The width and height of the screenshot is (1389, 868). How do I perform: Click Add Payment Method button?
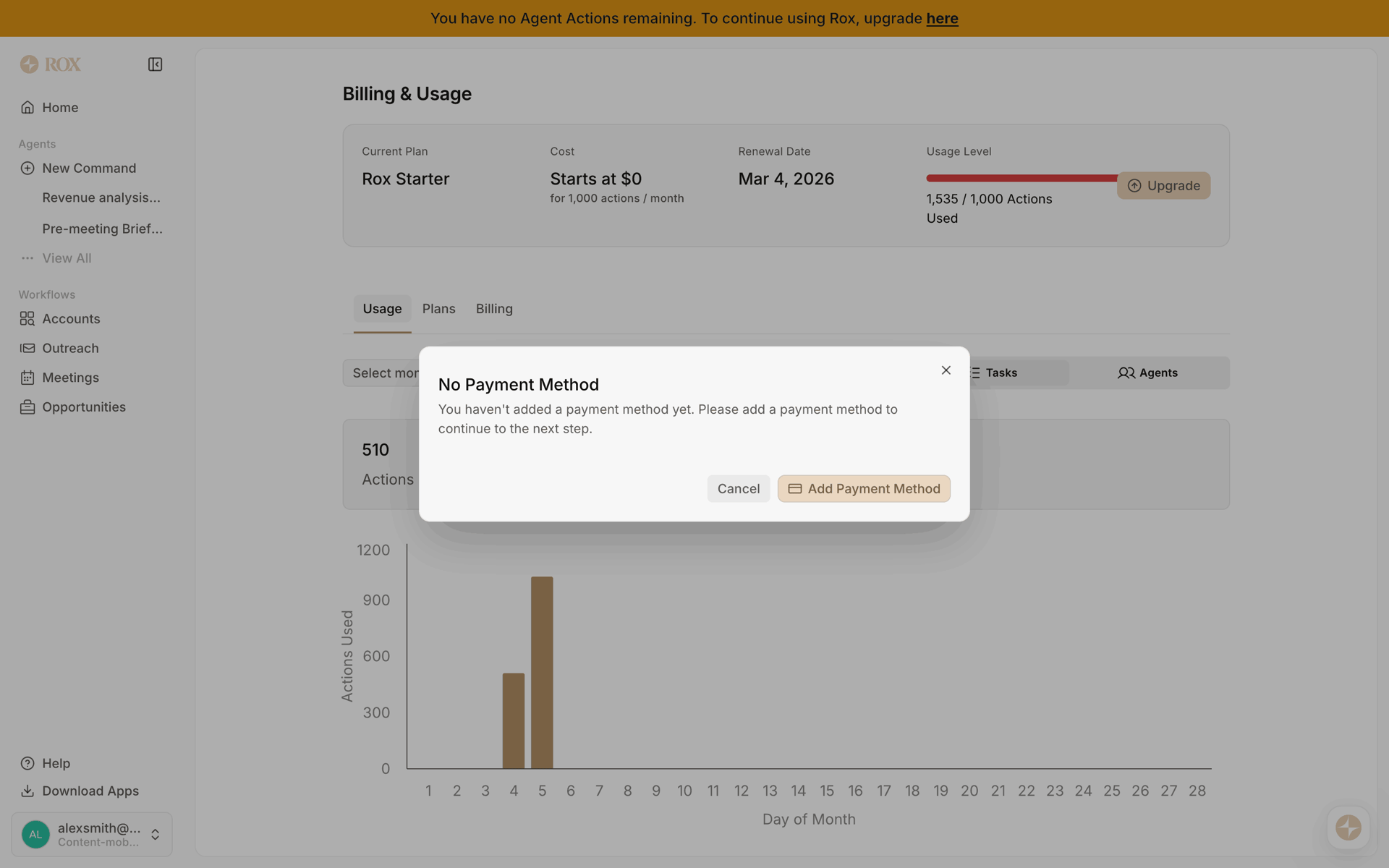[x=864, y=489]
